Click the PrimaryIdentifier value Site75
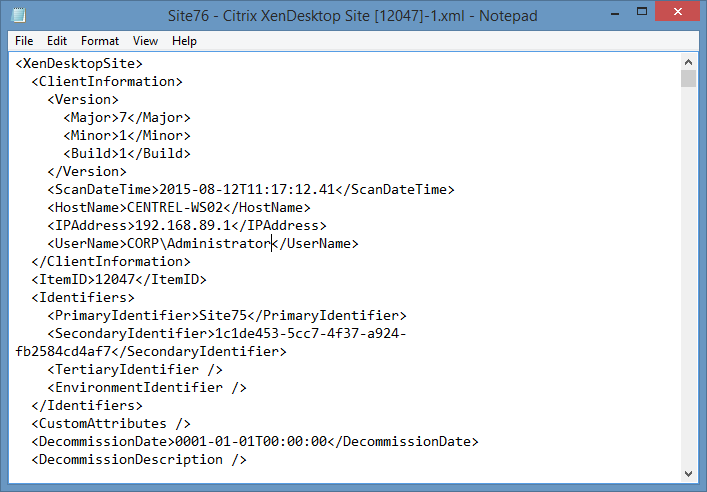Image resolution: width=707 pixels, height=492 pixels. [223, 316]
